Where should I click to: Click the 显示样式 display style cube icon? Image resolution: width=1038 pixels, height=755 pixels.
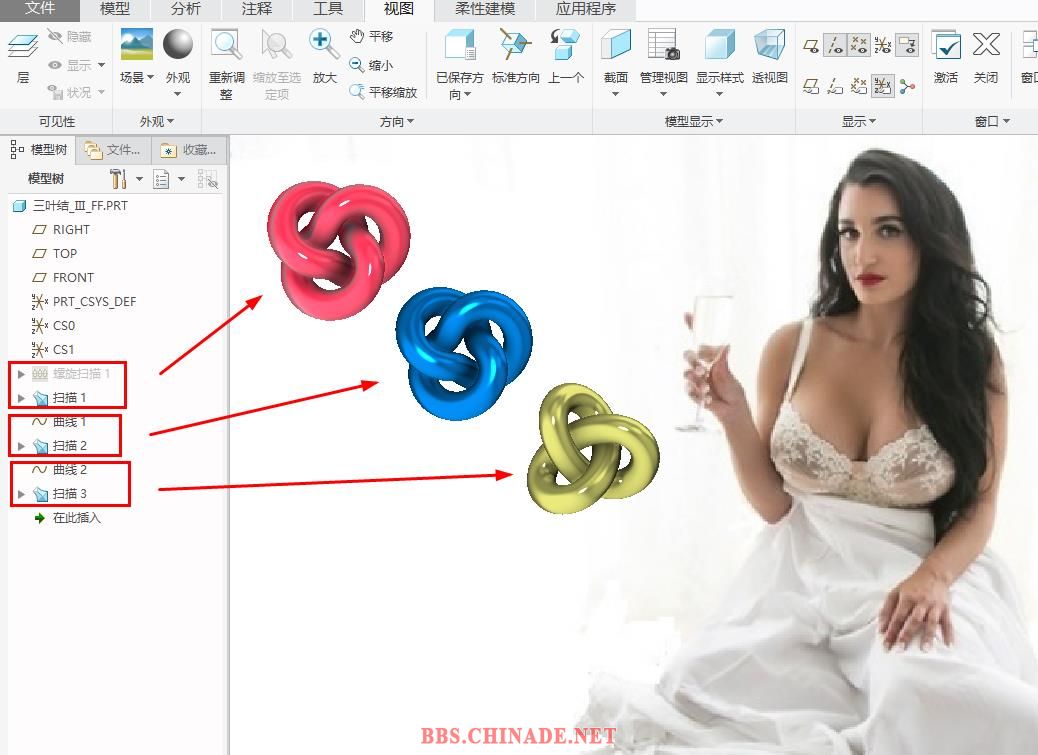pos(720,46)
